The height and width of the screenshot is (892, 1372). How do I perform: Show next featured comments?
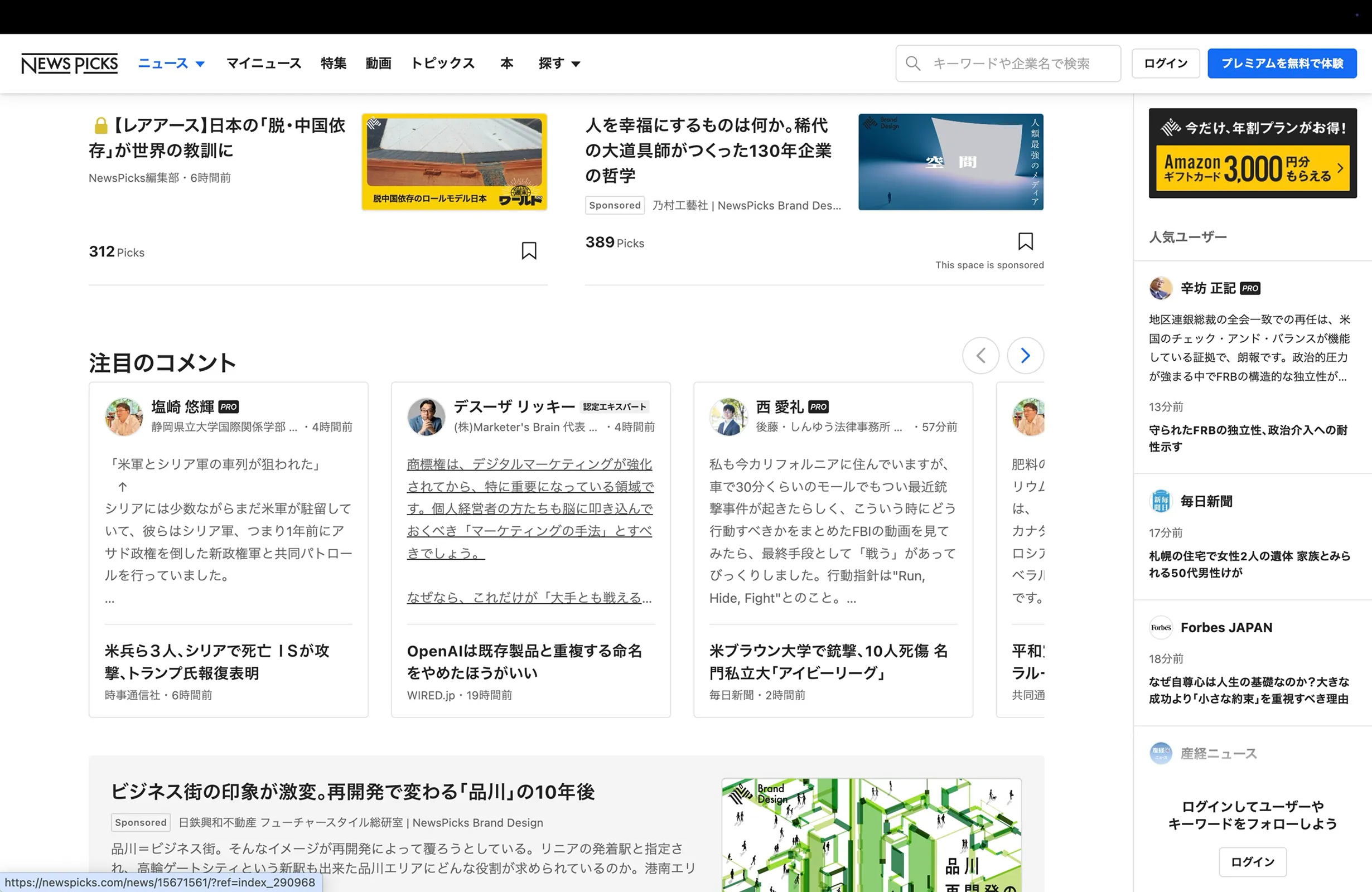click(x=1025, y=356)
